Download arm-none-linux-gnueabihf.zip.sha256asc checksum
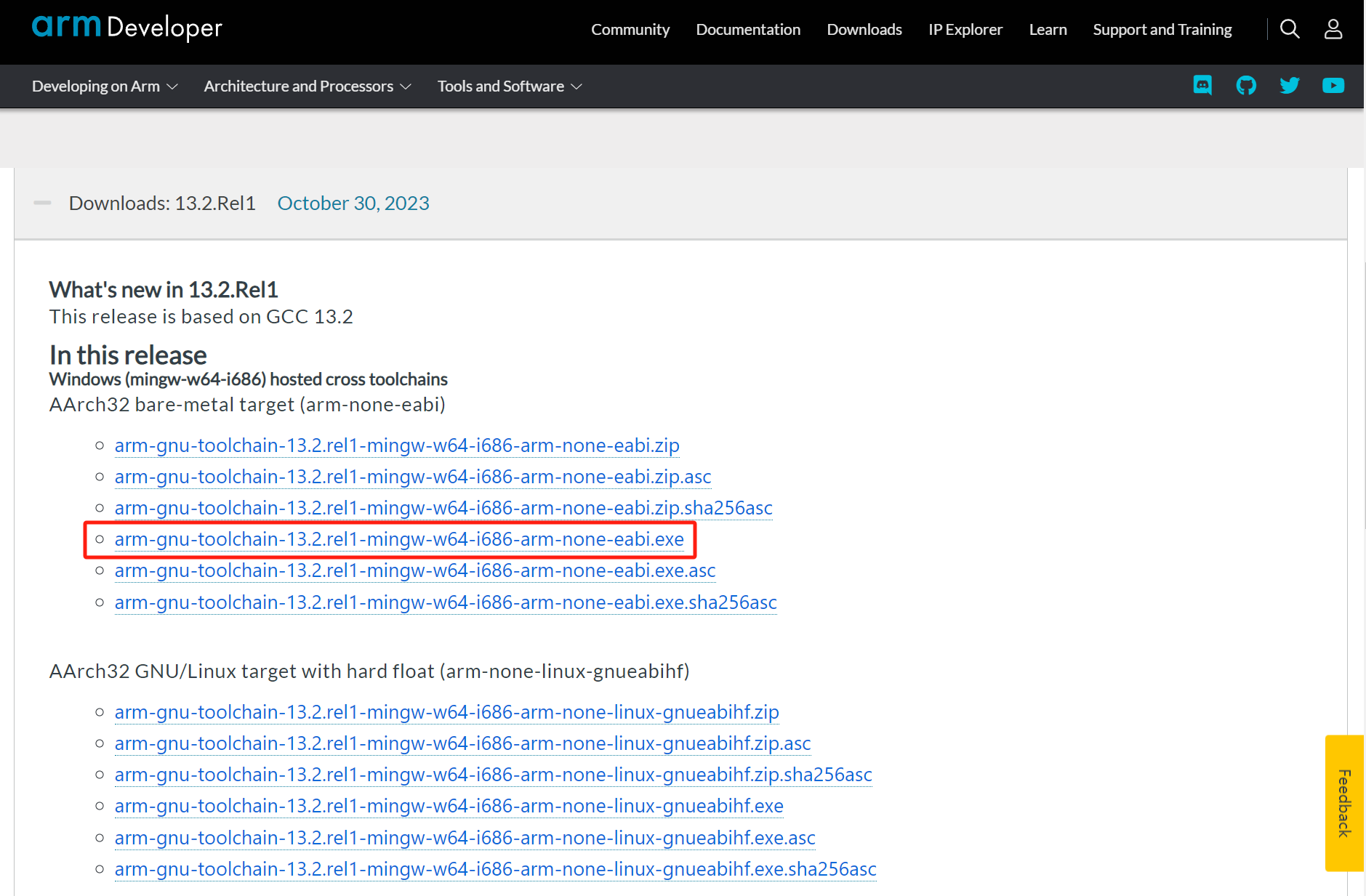The width and height of the screenshot is (1366, 896). pos(494,775)
